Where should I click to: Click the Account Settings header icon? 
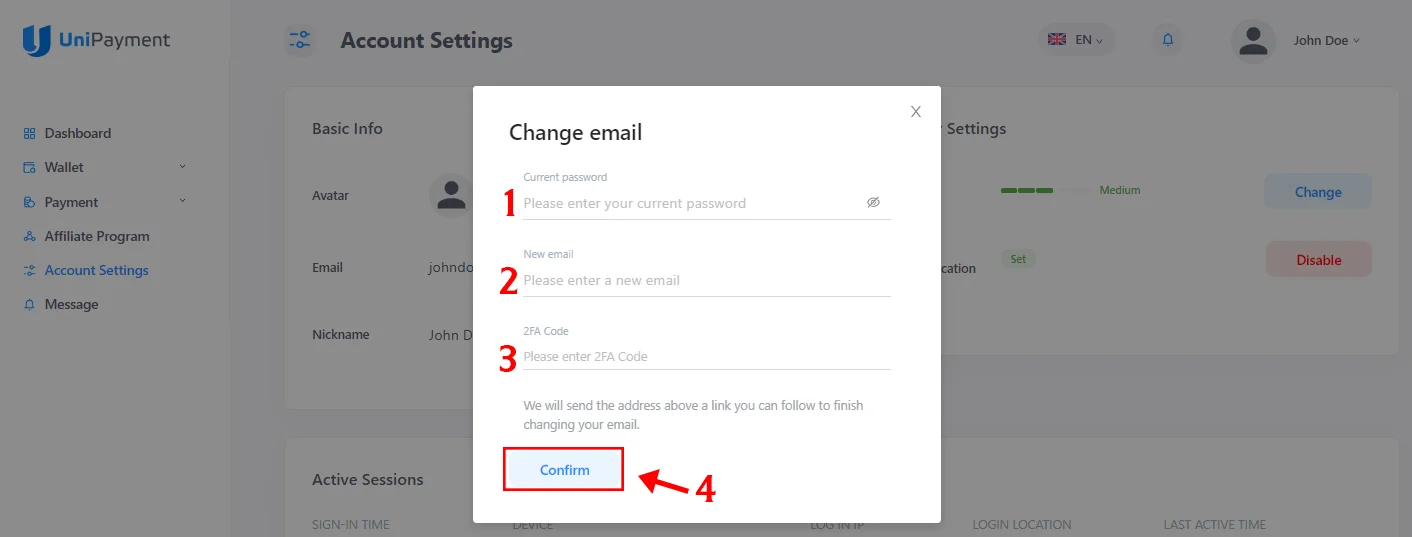click(299, 41)
